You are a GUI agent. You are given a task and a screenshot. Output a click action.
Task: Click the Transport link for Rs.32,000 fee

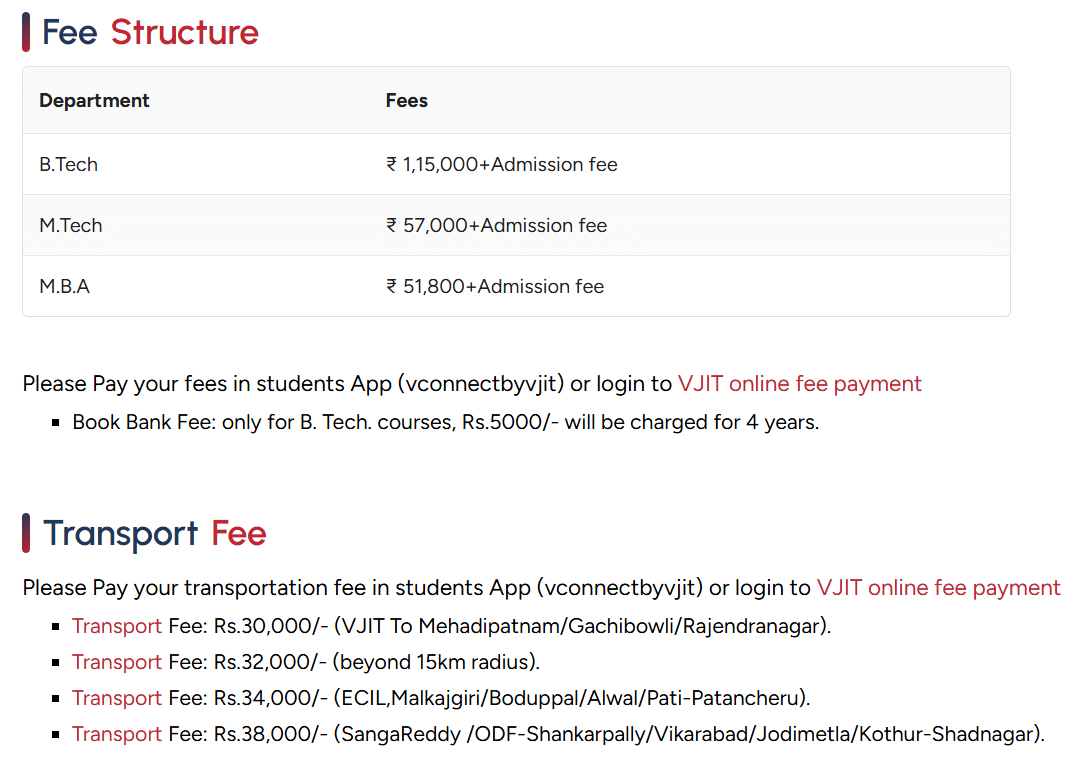click(116, 663)
